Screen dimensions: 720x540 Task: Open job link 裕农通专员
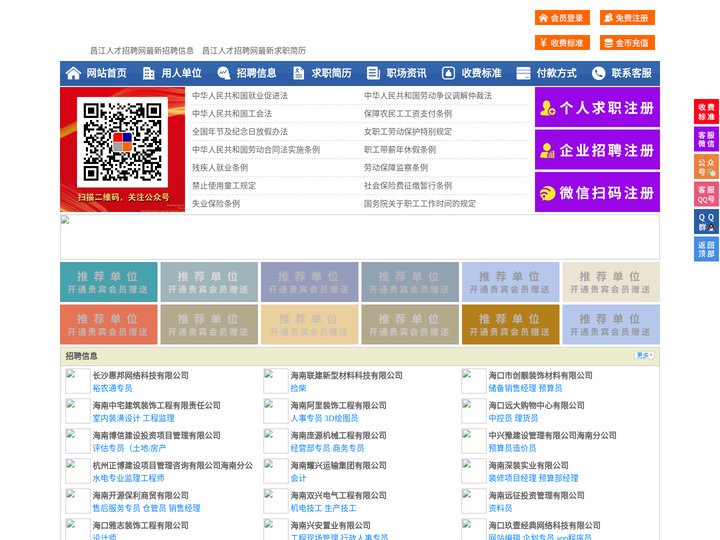[x=112, y=388]
